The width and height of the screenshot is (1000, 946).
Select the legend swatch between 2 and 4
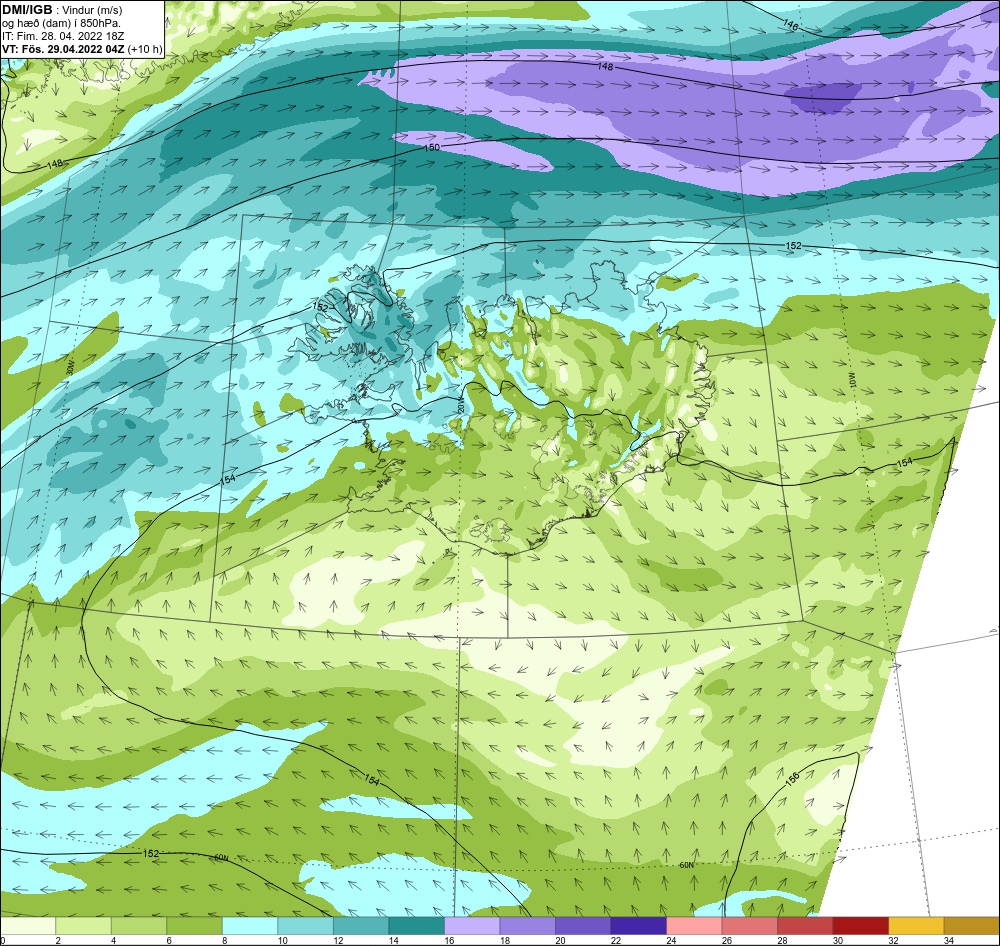(x=84, y=926)
